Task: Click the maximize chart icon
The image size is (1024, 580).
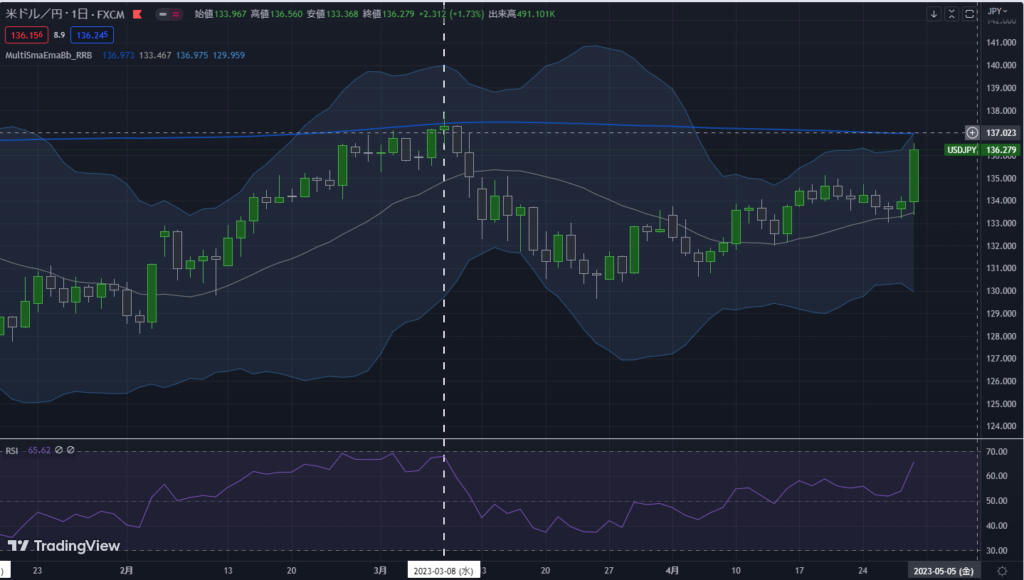Action: [x=968, y=14]
